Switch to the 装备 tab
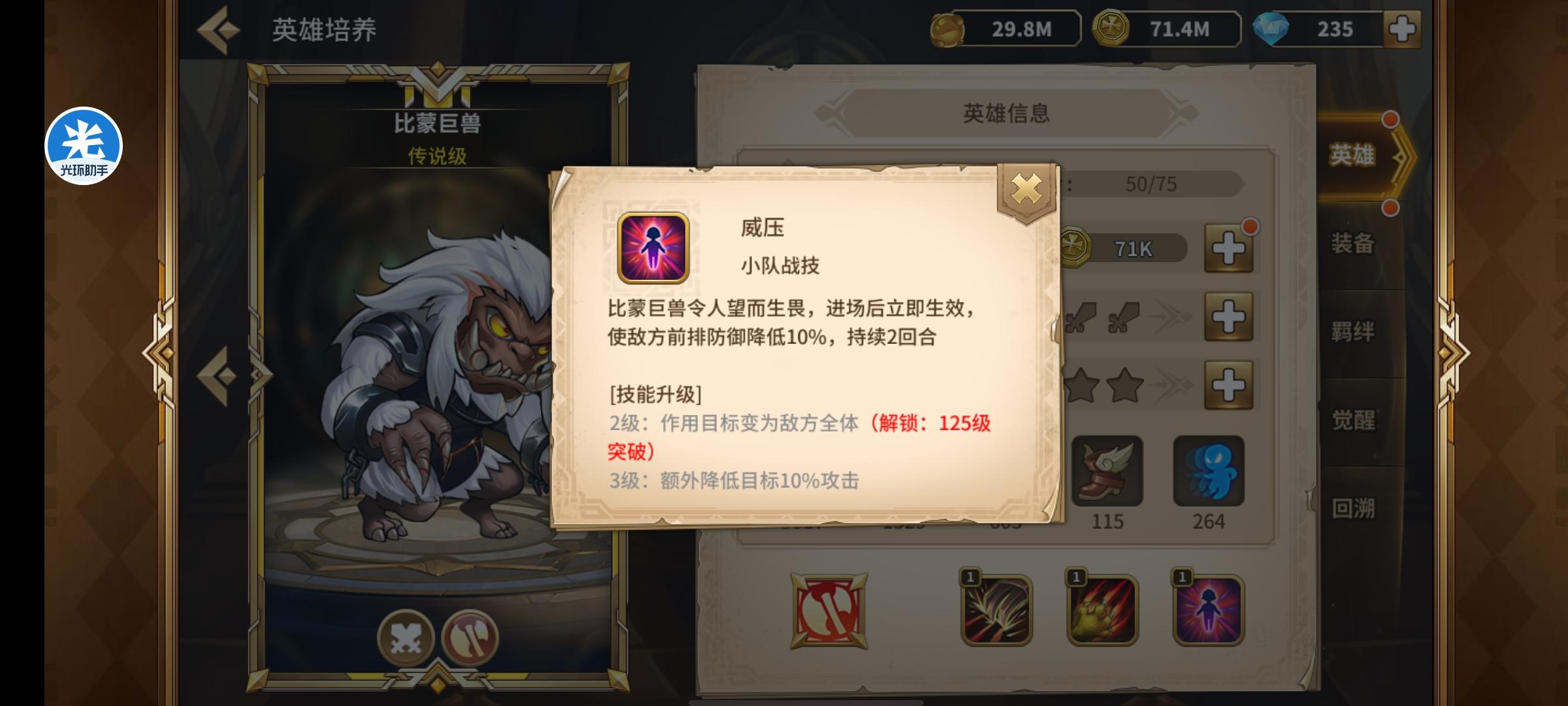The height and width of the screenshot is (706, 1568). click(x=1353, y=244)
